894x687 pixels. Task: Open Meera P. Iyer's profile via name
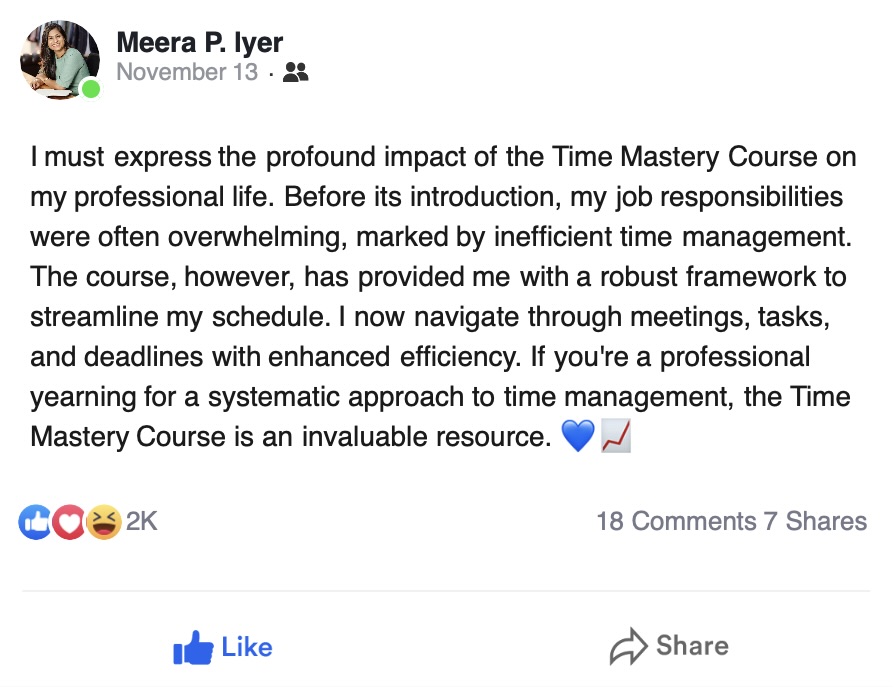[200, 43]
